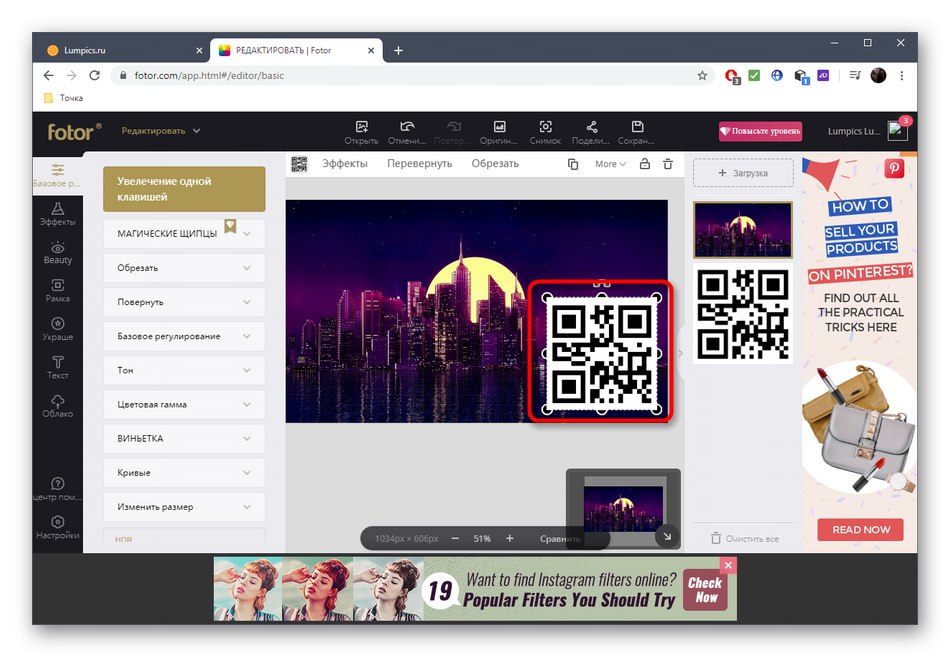This screenshot has height=657, width=950.
Task: Click the QR pattern icon in sticker toolbar
Action: (x=299, y=164)
